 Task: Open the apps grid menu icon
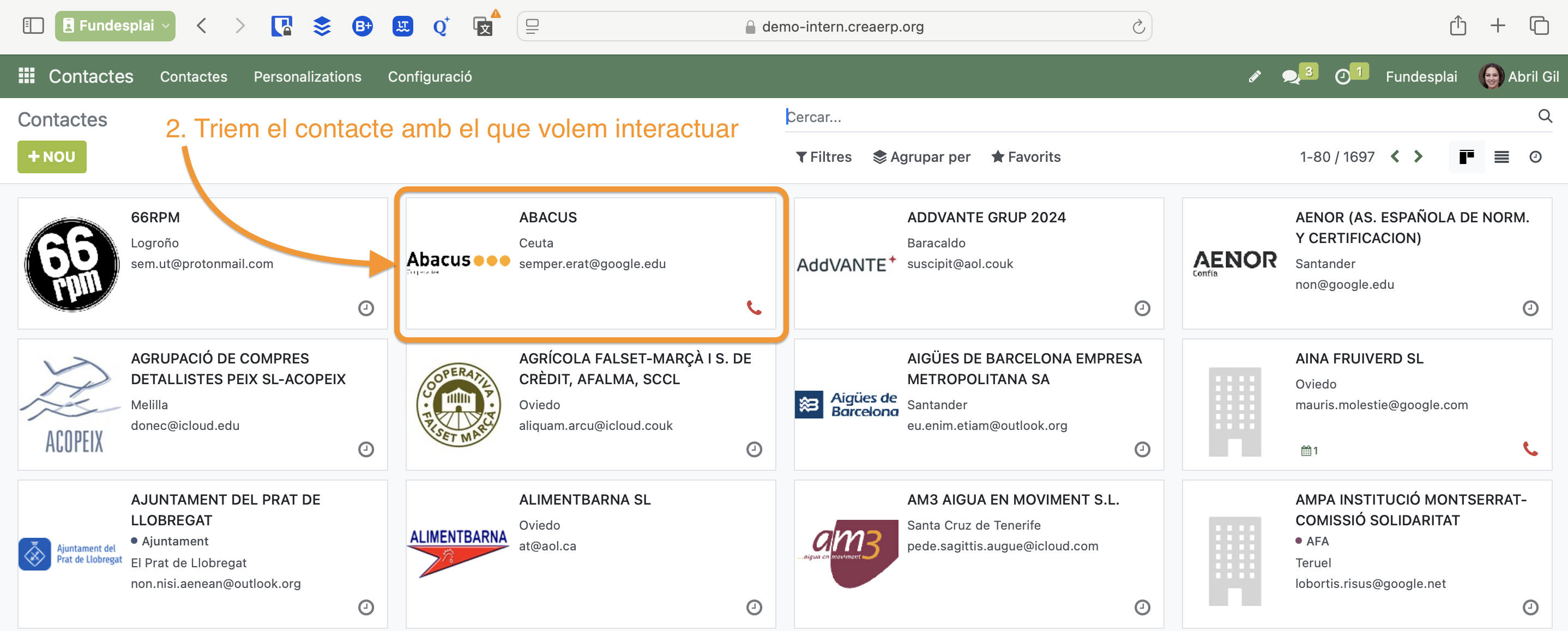(26, 76)
